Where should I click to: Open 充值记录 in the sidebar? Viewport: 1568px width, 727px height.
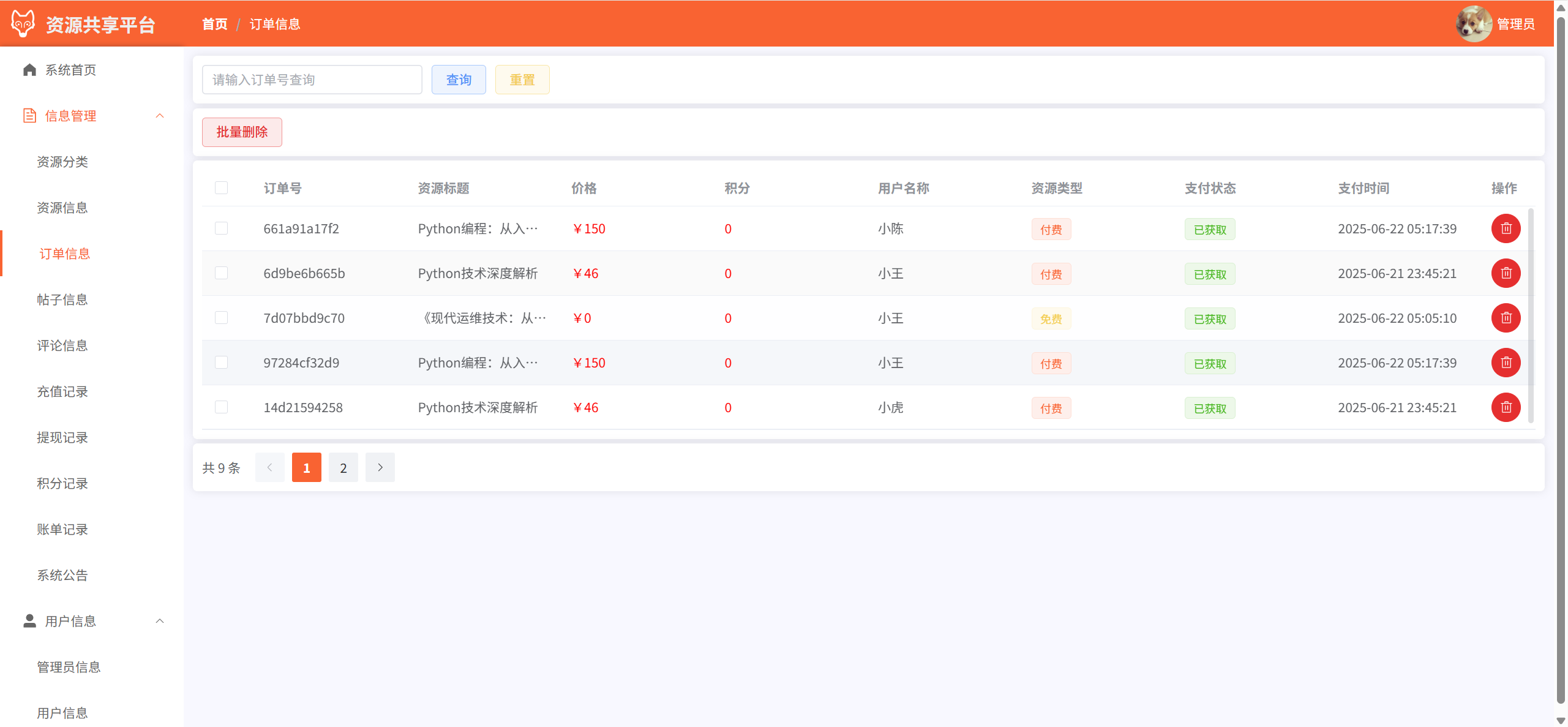62,391
